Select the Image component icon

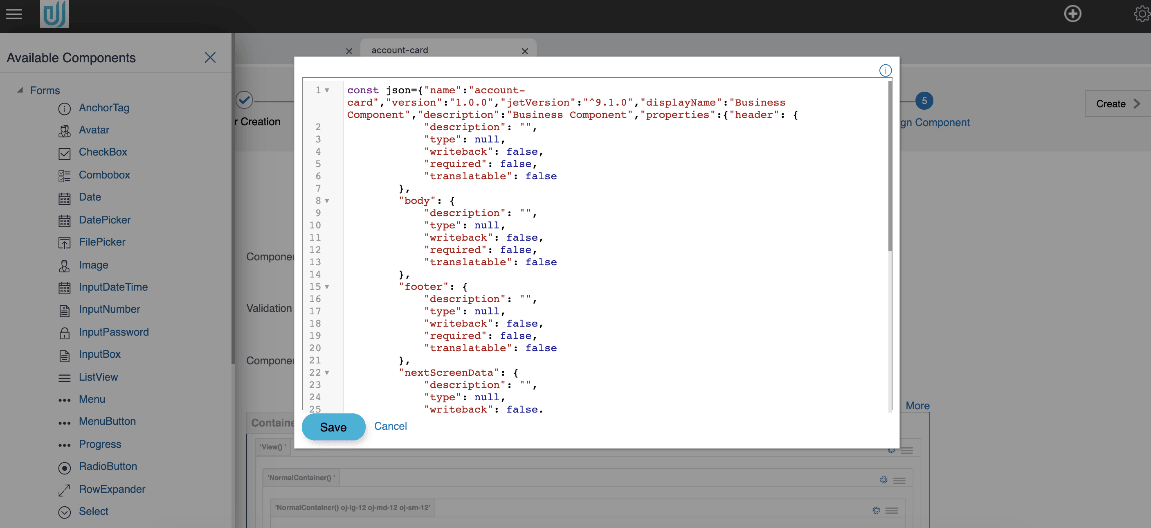[x=64, y=265]
